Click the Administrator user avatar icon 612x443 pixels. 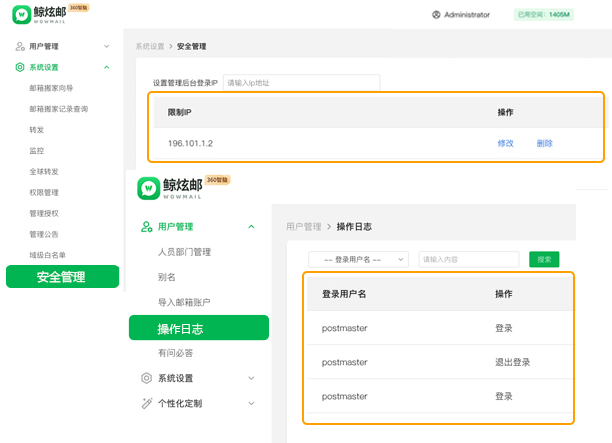click(436, 15)
